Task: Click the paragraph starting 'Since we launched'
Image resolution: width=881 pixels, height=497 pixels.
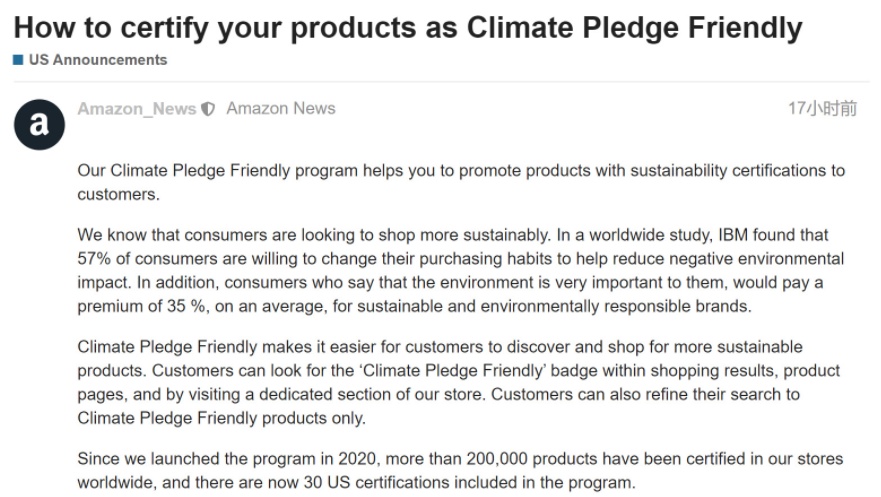Action: coord(460,470)
